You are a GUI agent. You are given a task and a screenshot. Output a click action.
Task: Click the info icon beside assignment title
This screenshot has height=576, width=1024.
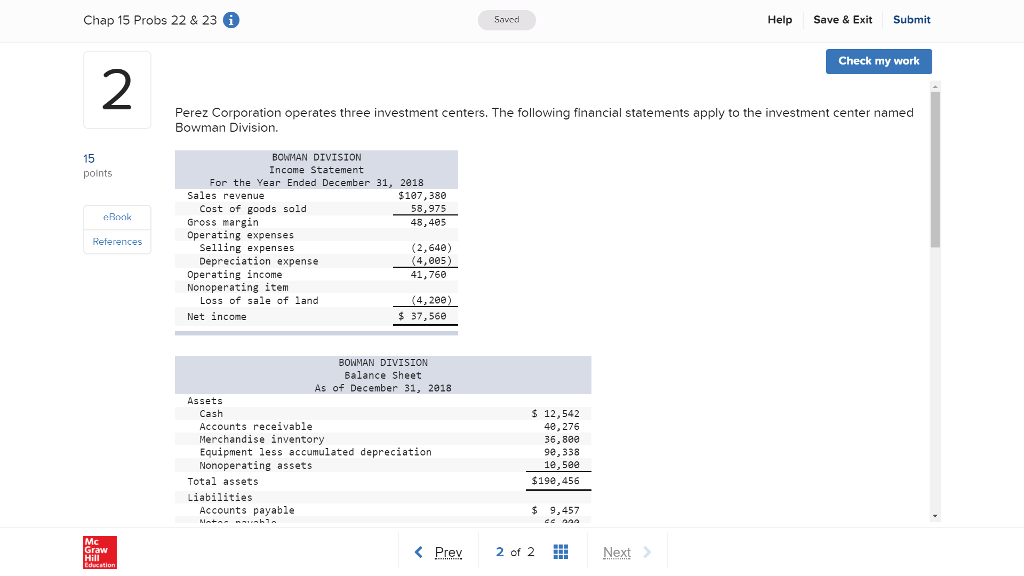coord(231,20)
